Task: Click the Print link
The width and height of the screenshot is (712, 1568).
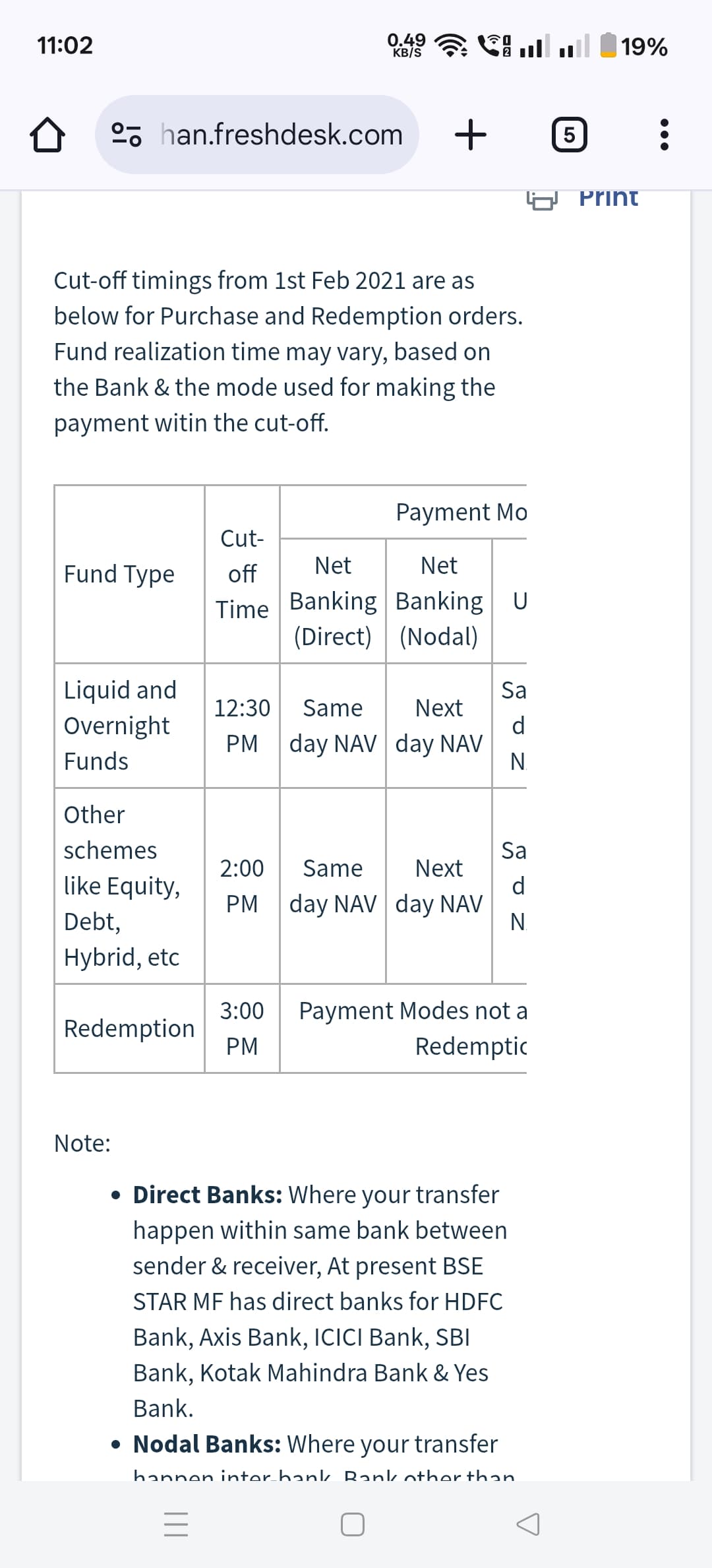Action: pos(608,197)
